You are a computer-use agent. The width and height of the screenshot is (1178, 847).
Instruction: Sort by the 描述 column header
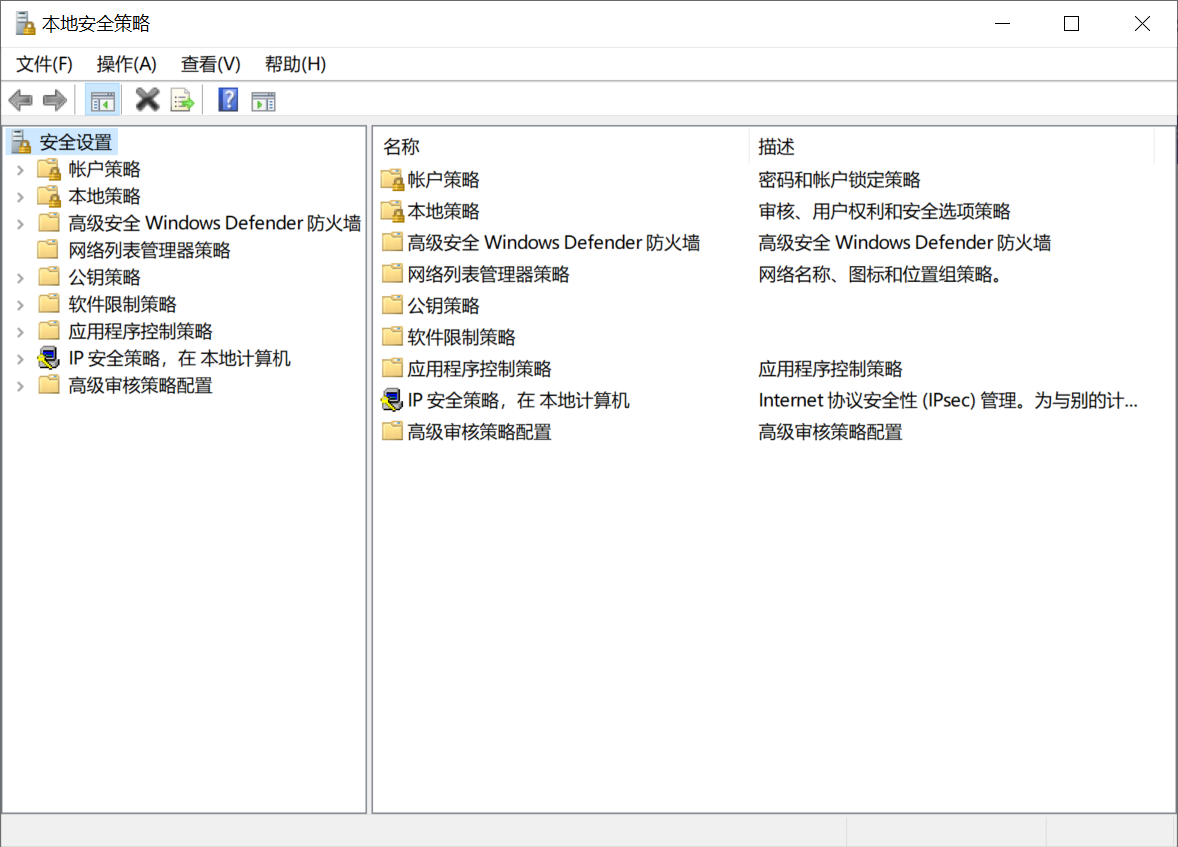(x=952, y=147)
